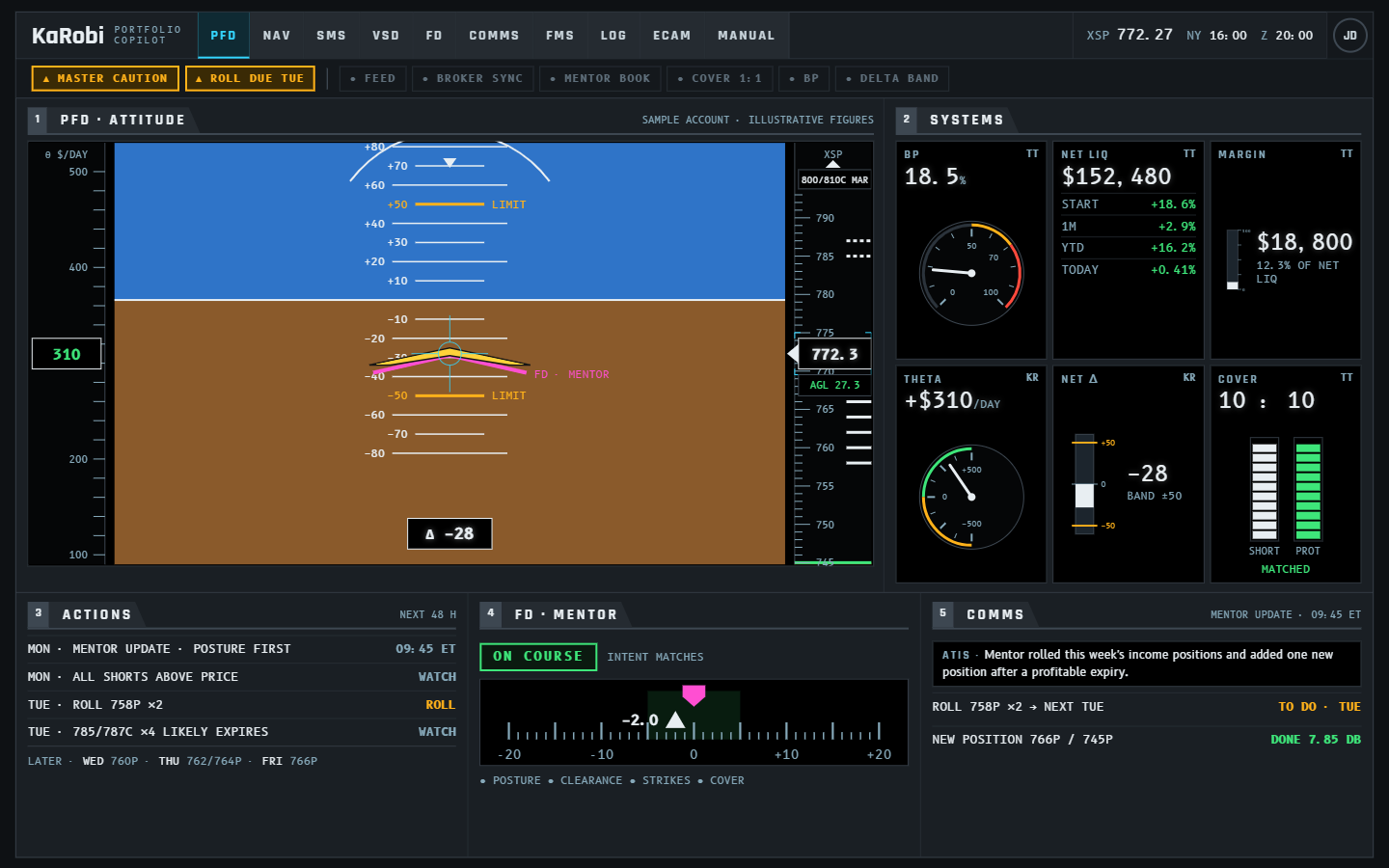This screenshot has height=868, width=1389.
Task: Click the 772.3 price readout box
Action: 834,354
